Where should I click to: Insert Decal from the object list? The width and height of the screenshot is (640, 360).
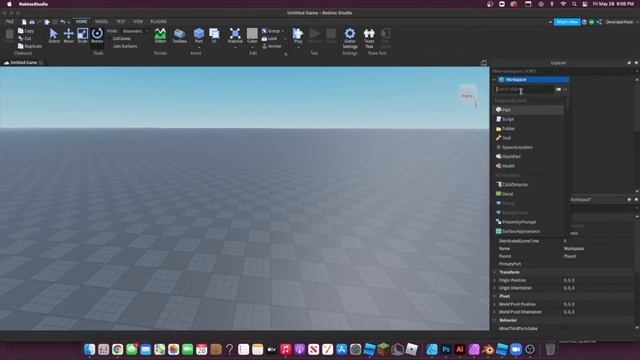coord(529,194)
